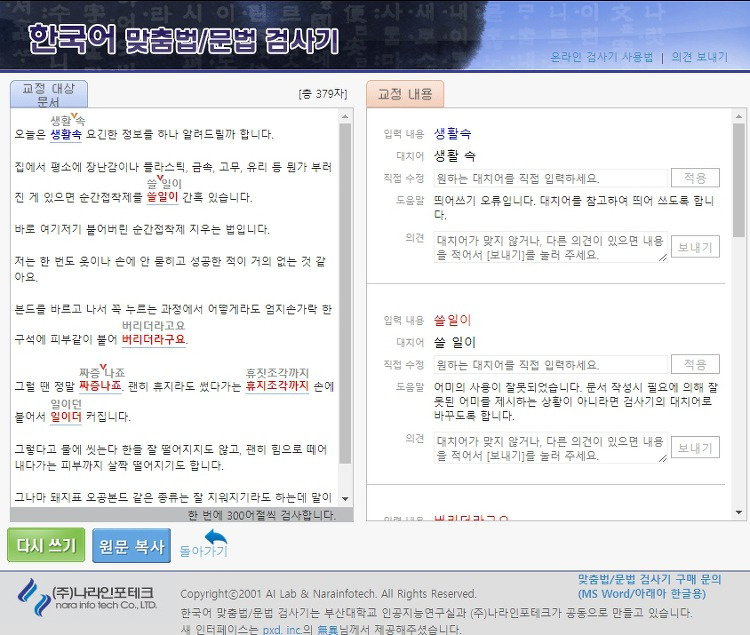Open the pxd. inc. footer link

click(x=282, y=630)
